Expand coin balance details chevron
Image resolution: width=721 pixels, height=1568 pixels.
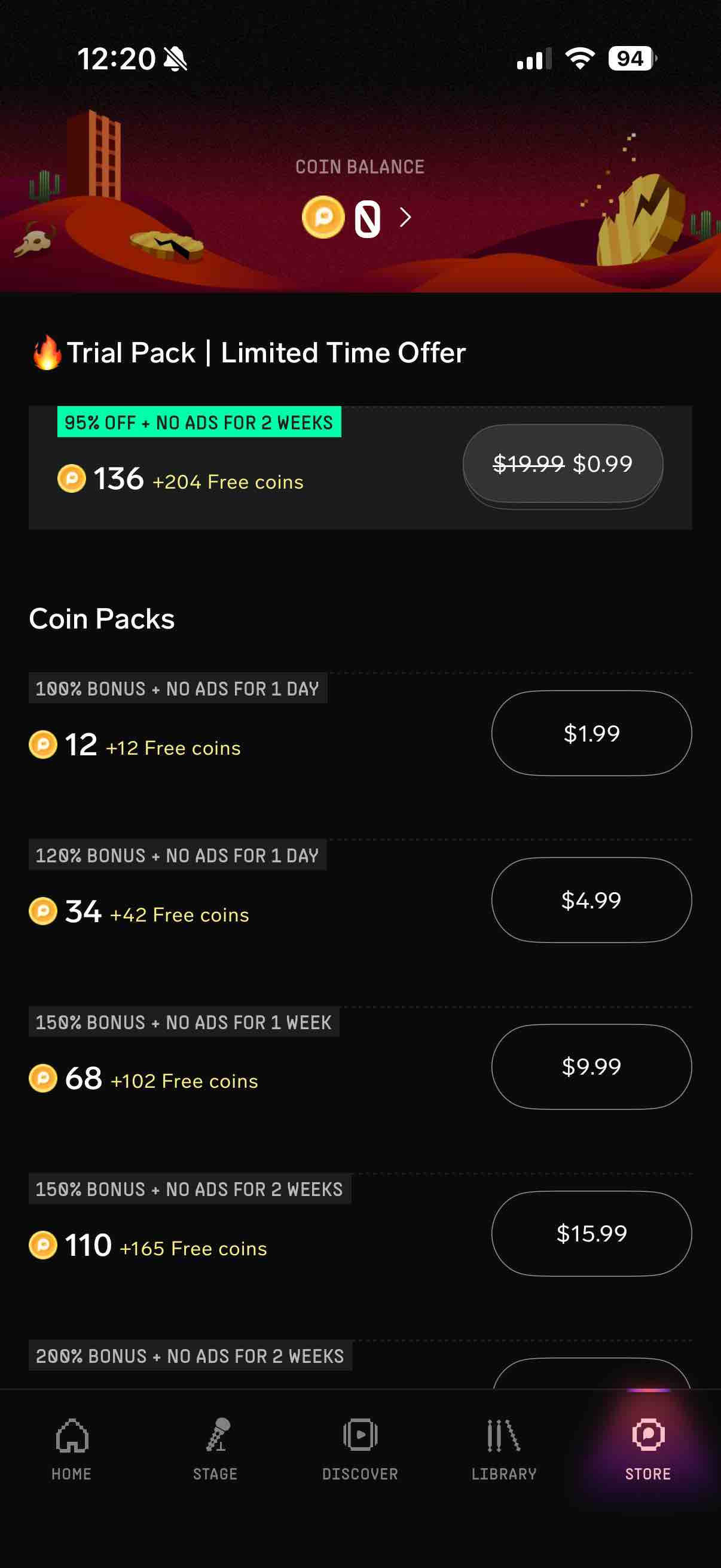405,217
